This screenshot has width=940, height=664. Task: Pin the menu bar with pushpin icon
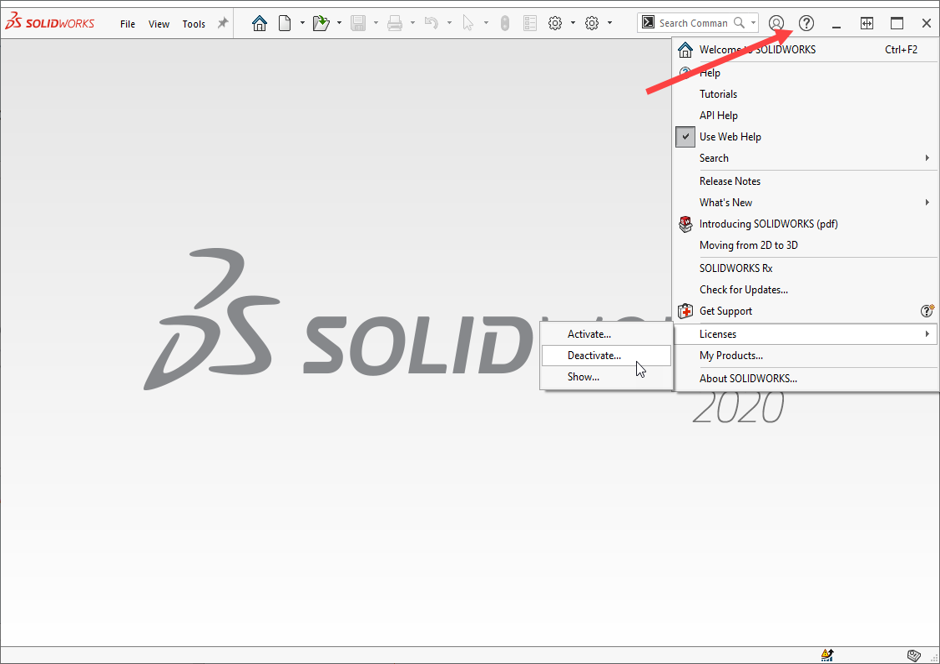coord(223,23)
